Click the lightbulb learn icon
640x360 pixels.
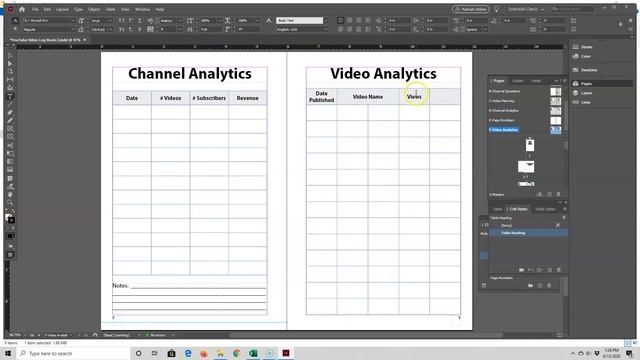[497, 9]
